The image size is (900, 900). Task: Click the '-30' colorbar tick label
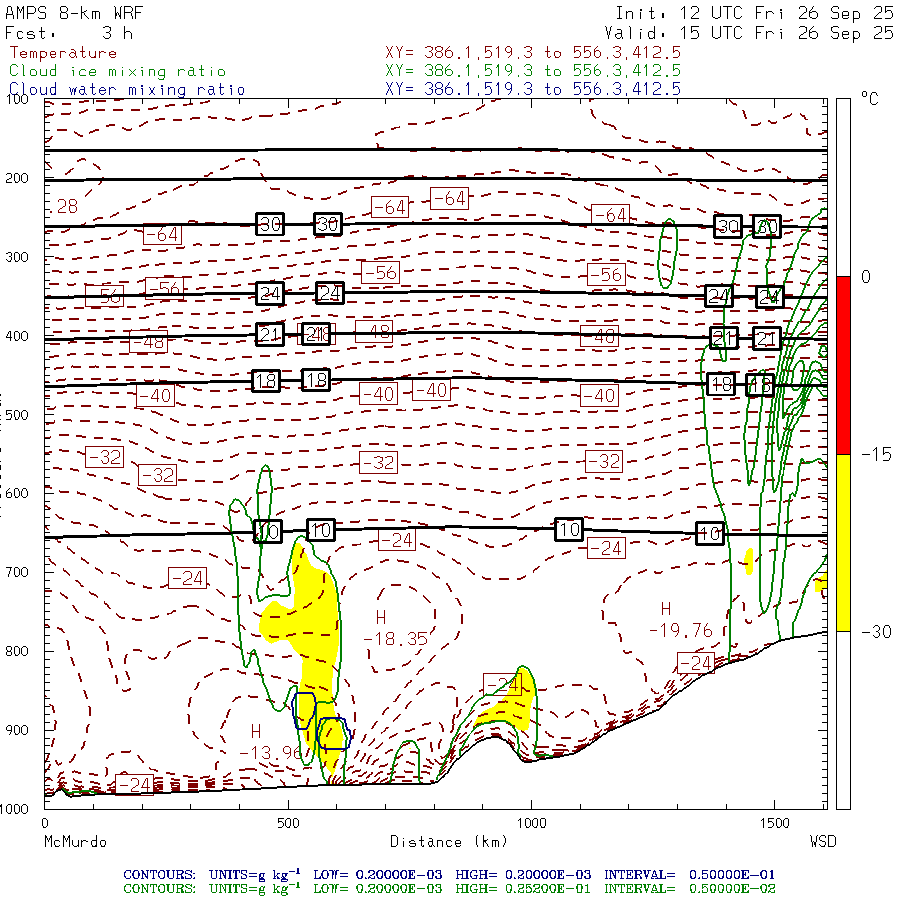tap(876, 632)
